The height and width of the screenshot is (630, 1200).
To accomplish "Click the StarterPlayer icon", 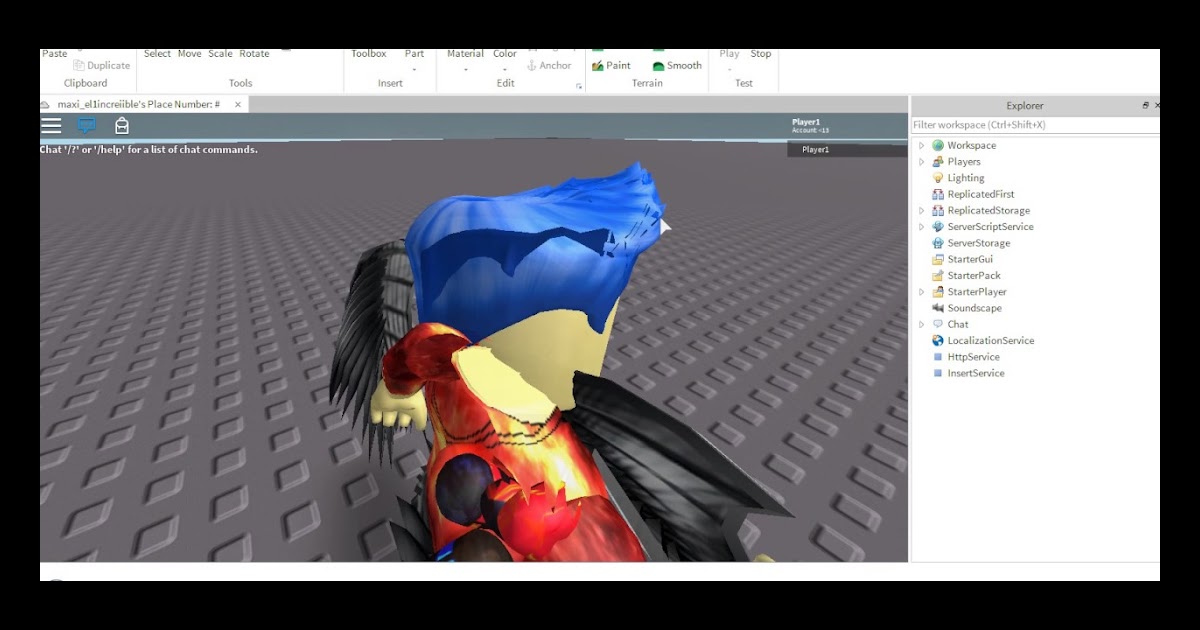I will click(x=938, y=291).
